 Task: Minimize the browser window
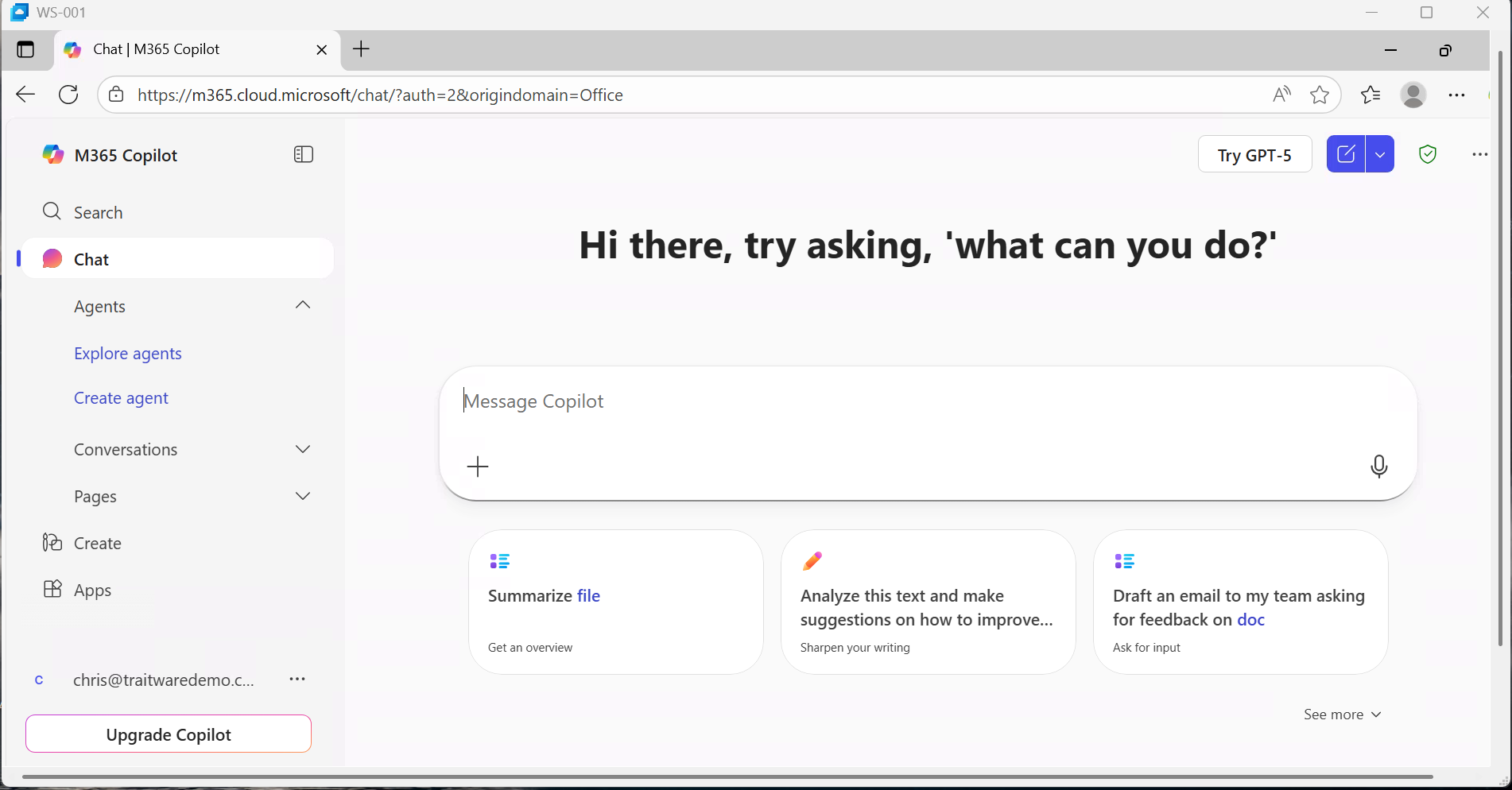(1390, 50)
